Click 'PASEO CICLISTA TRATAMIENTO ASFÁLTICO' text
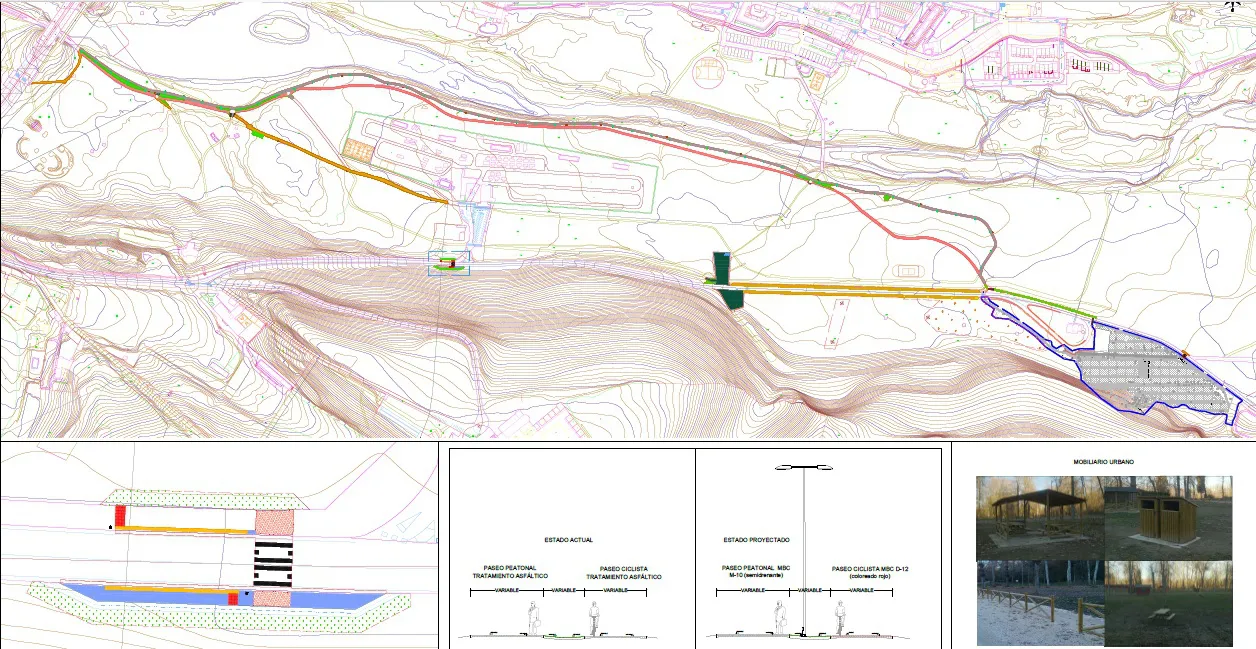The width and height of the screenshot is (1256, 649). (x=624, y=572)
